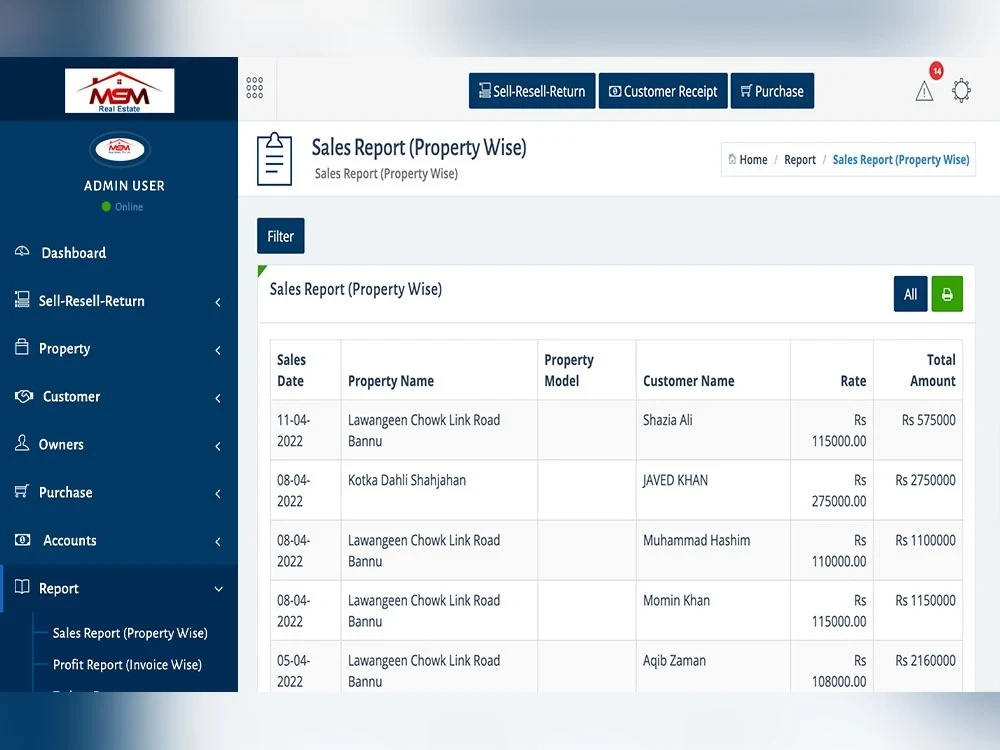Click the Accounts money icon
This screenshot has height=750, width=1000.
pyautogui.click(x=22, y=540)
